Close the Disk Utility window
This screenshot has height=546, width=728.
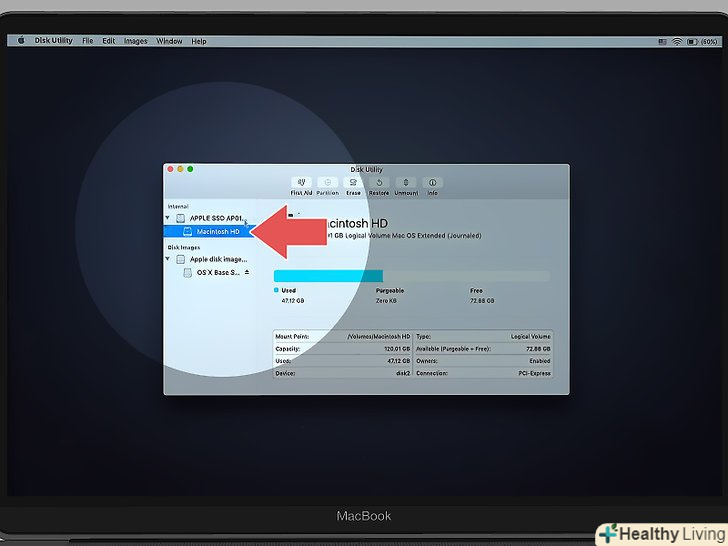click(x=170, y=169)
